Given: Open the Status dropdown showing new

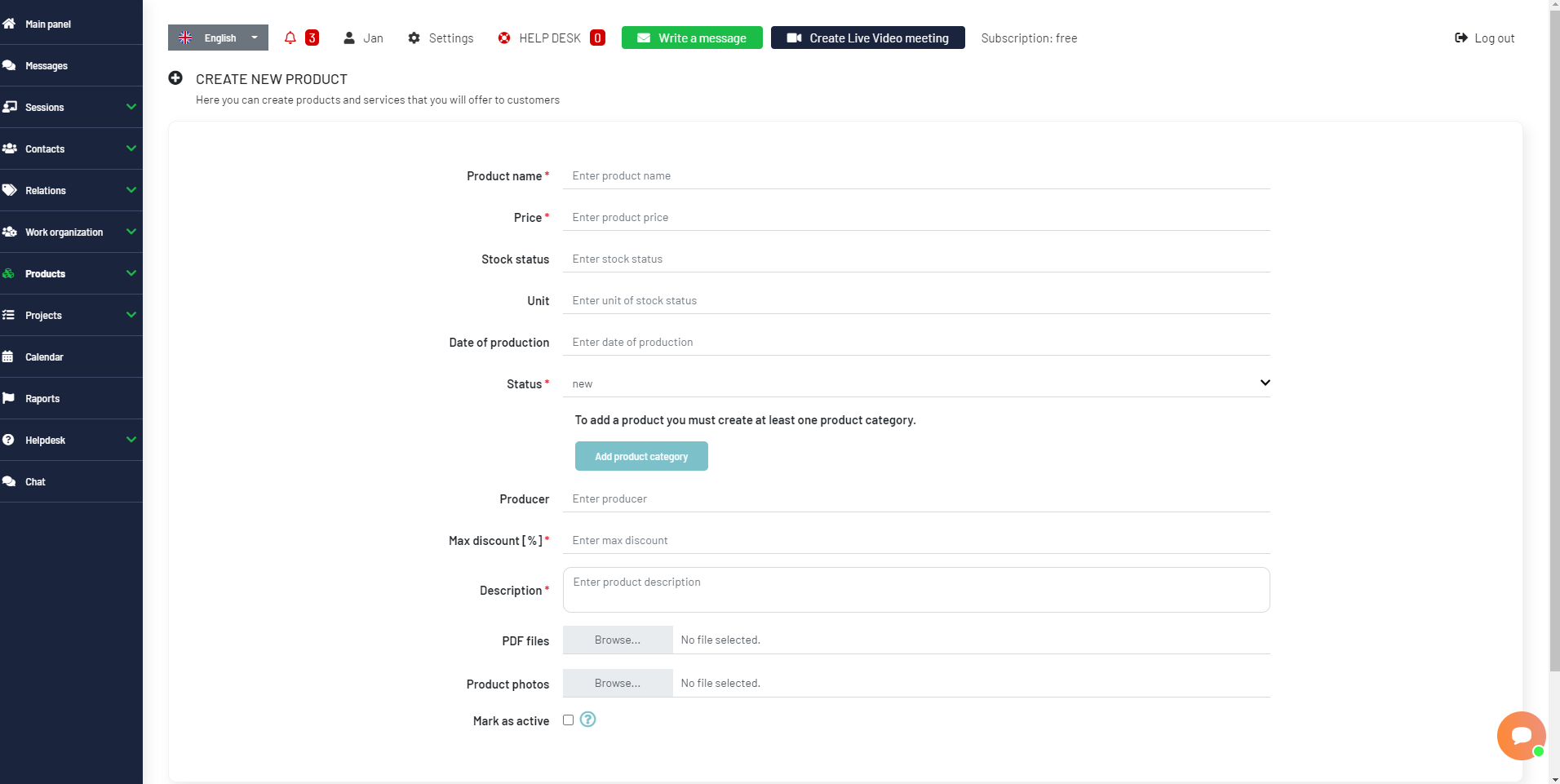Looking at the screenshot, I should pos(915,383).
